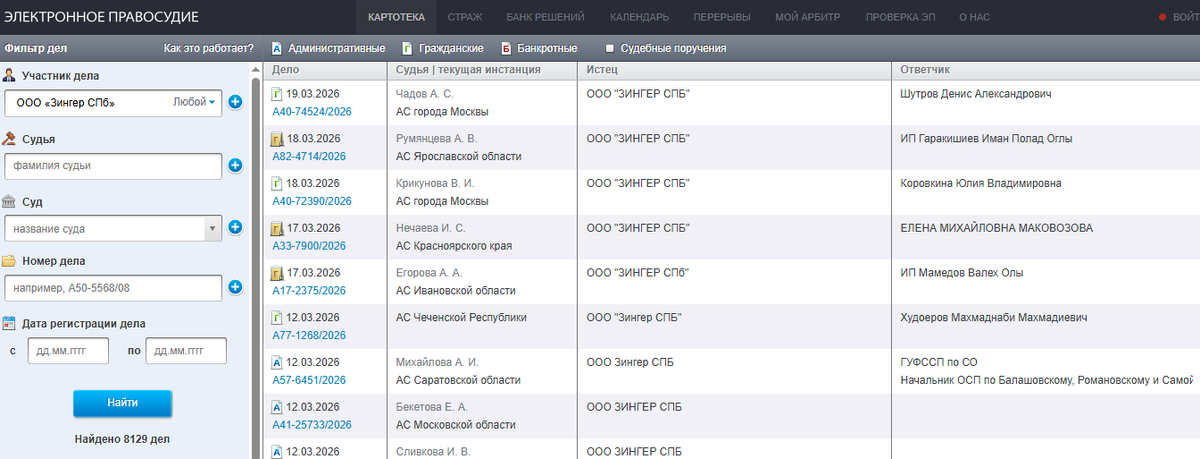Image resolution: width=1200 pixels, height=459 pixels.
Task: Open the Как это работает? help link
Action: point(209,48)
